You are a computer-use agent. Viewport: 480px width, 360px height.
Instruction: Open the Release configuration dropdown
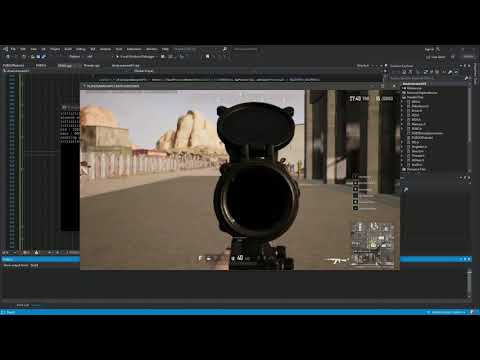75,57
